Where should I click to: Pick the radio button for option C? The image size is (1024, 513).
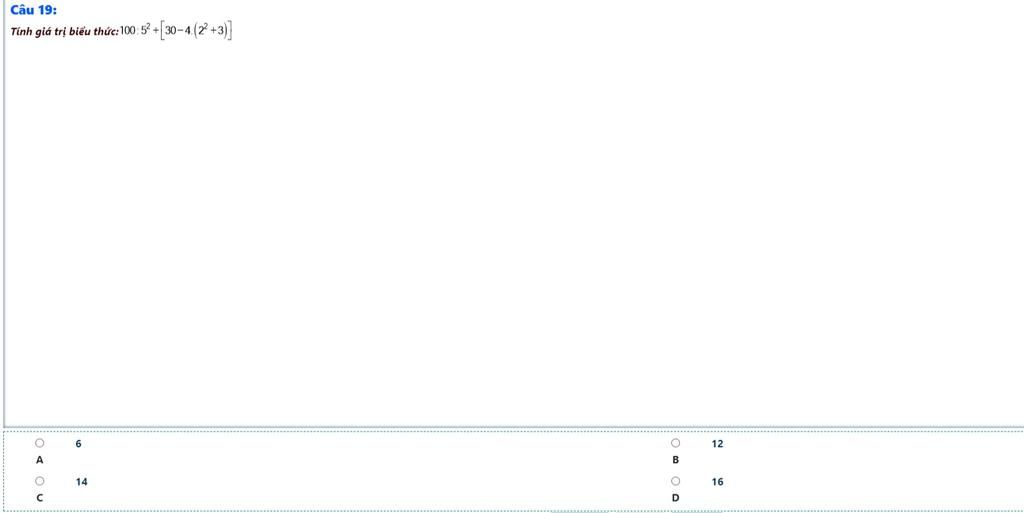coord(40,481)
